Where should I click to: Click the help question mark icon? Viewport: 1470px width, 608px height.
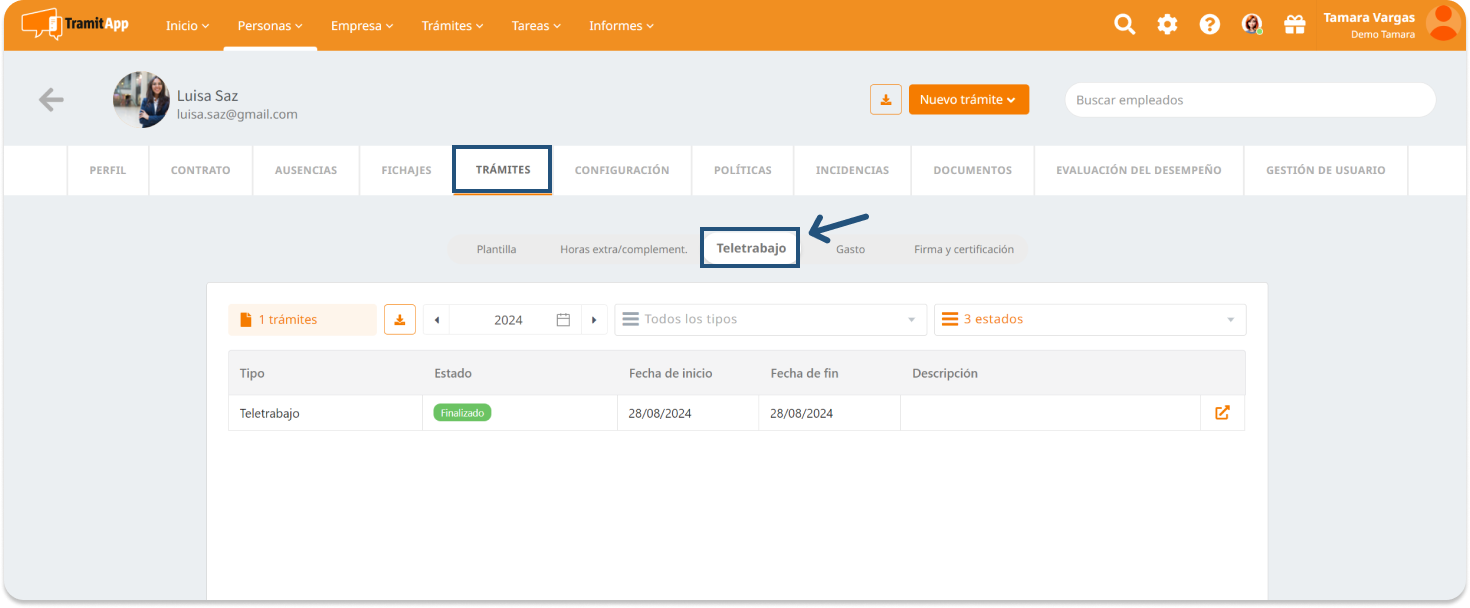tap(1210, 25)
